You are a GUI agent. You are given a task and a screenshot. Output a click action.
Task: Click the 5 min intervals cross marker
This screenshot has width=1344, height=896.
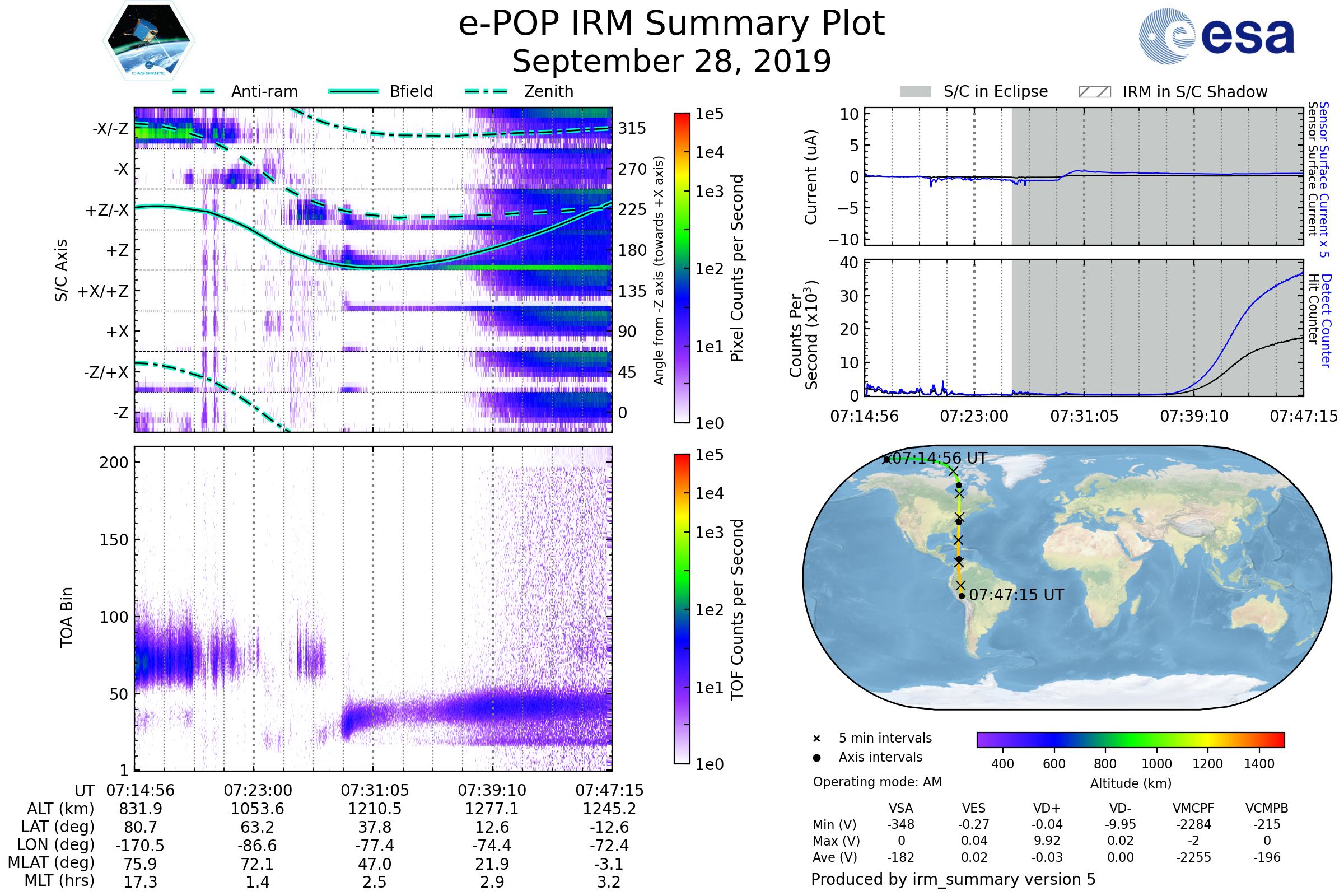[x=816, y=739]
